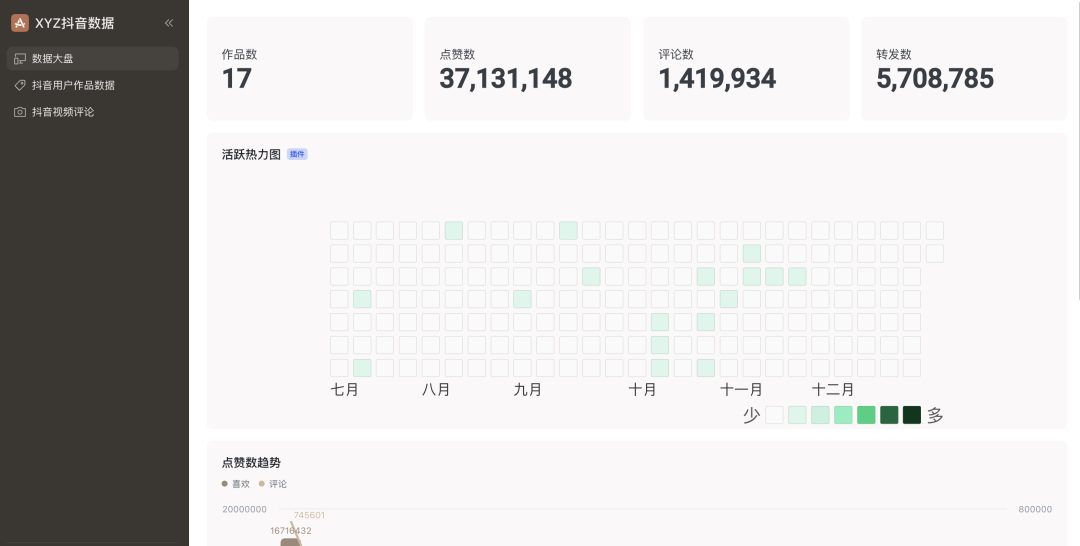The height and width of the screenshot is (546, 1080).
Task: Click the vertical scrollbar on the right edge
Action: click(x=1077, y=150)
